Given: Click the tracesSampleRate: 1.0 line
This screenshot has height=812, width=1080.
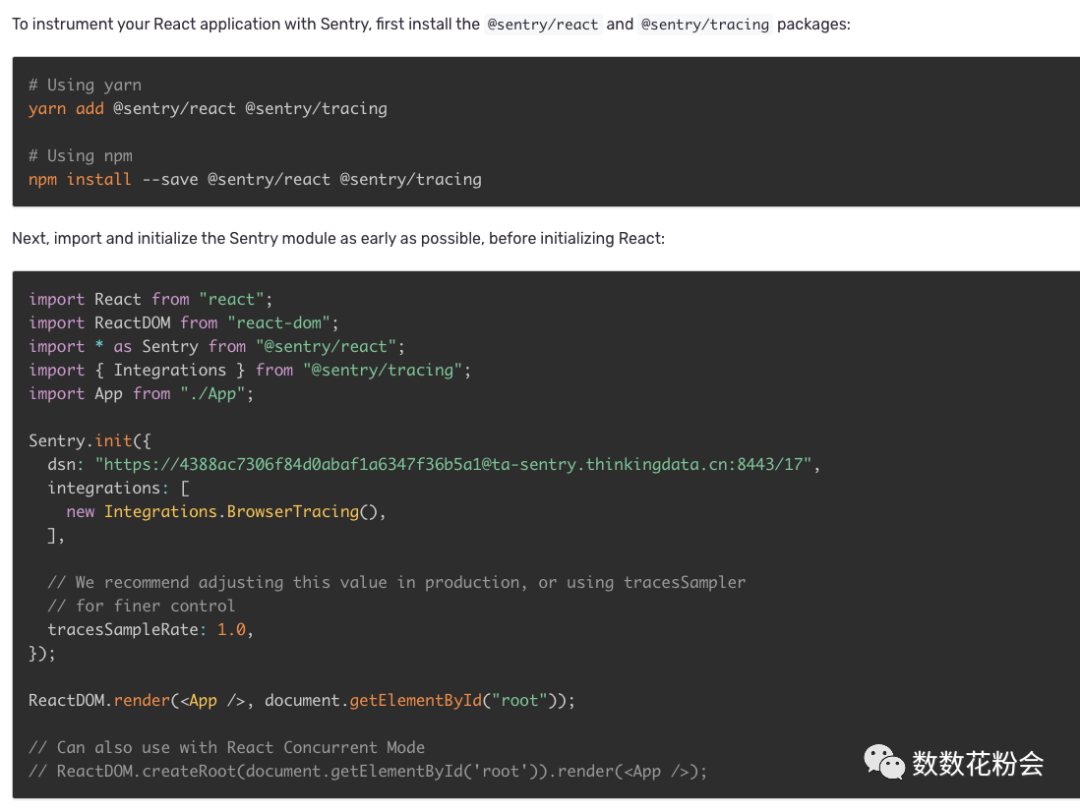Looking at the screenshot, I should point(150,629).
